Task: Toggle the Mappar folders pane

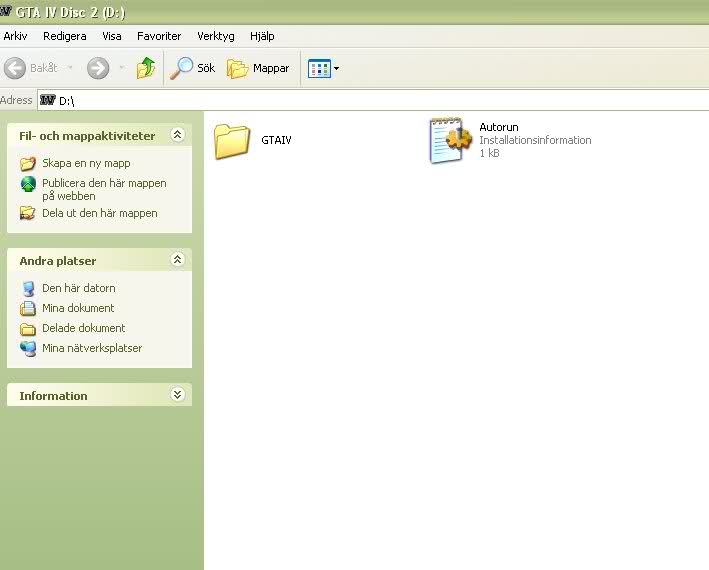Action: pyautogui.click(x=258, y=68)
